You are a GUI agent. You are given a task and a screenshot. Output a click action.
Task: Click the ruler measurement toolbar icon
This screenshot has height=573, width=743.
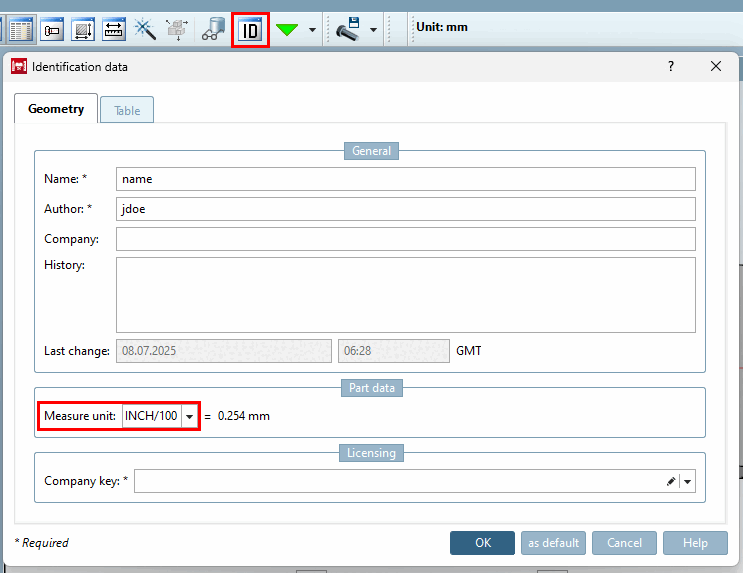114,30
